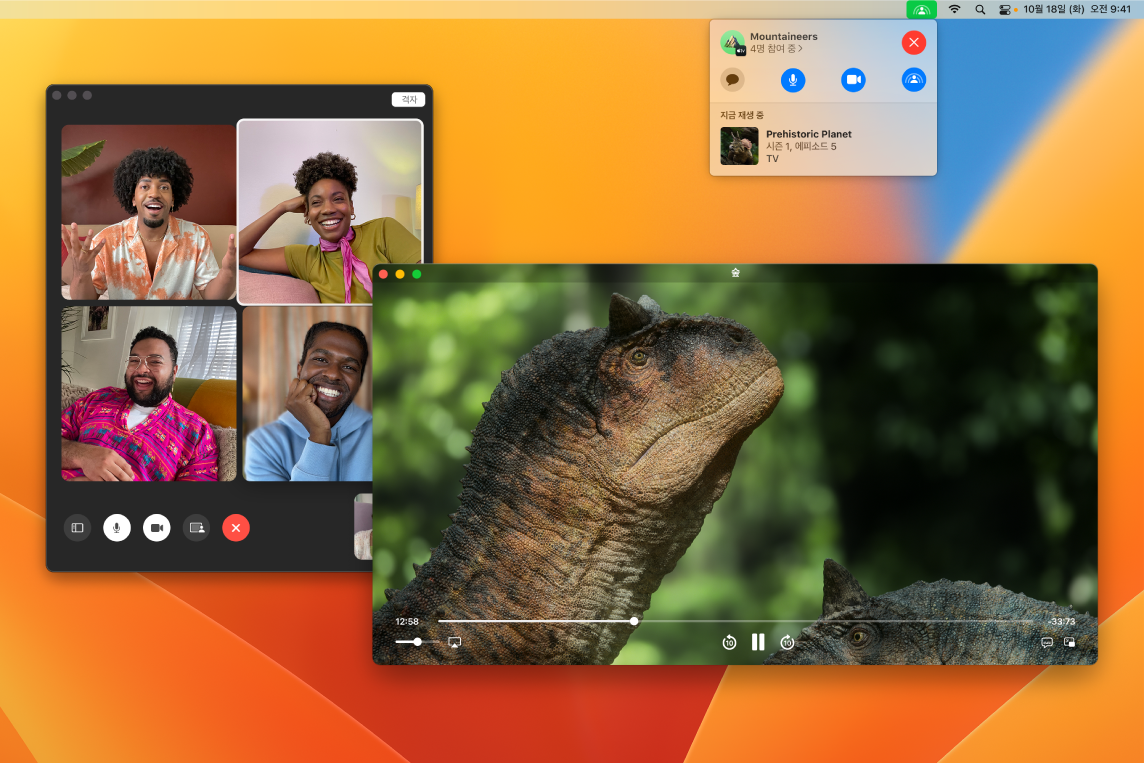The height and width of the screenshot is (763, 1144).
Task: Open the Wi-Fi menu in the menu bar
Action: point(954,9)
